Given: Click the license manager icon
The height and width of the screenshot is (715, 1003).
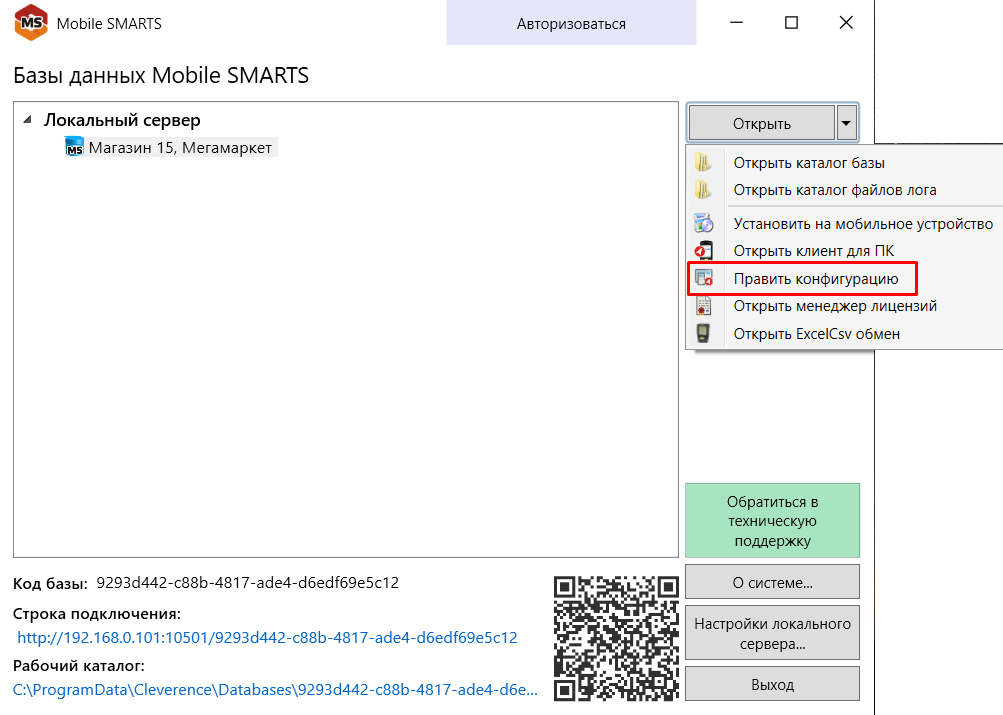Looking at the screenshot, I should pyautogui.click(x=704, y=306).
